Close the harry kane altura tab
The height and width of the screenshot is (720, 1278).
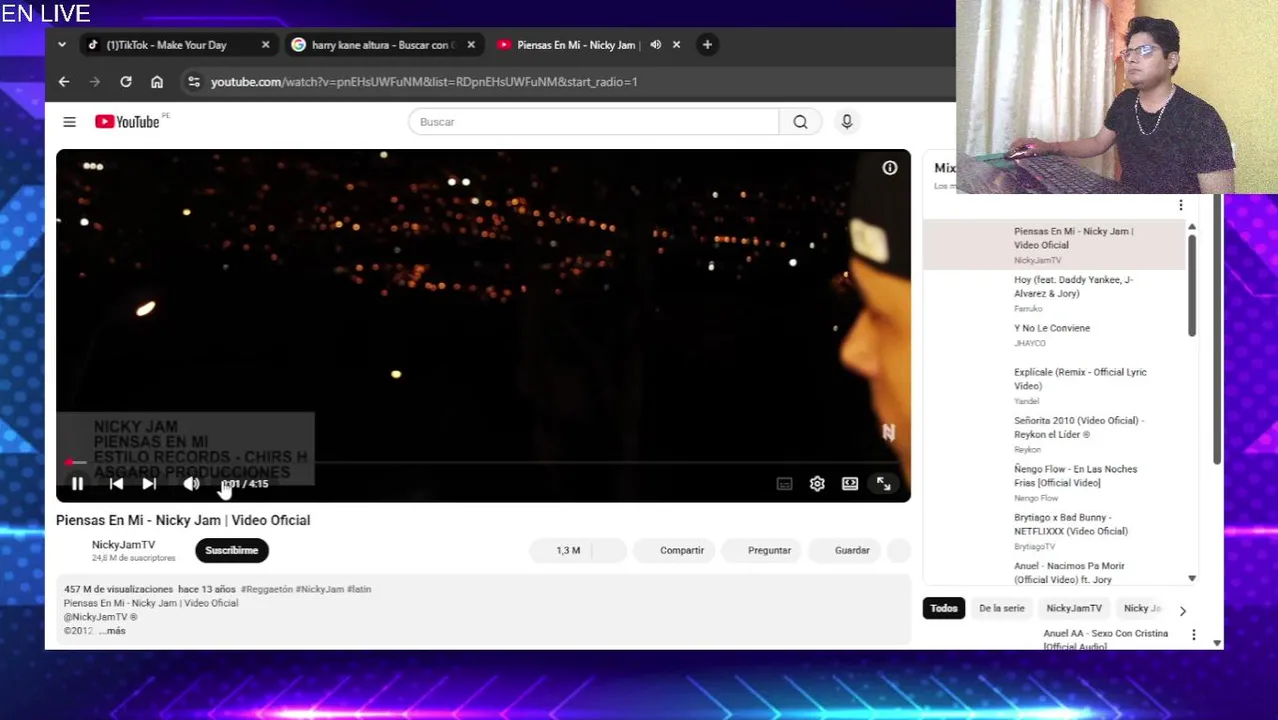pos(471,45)
